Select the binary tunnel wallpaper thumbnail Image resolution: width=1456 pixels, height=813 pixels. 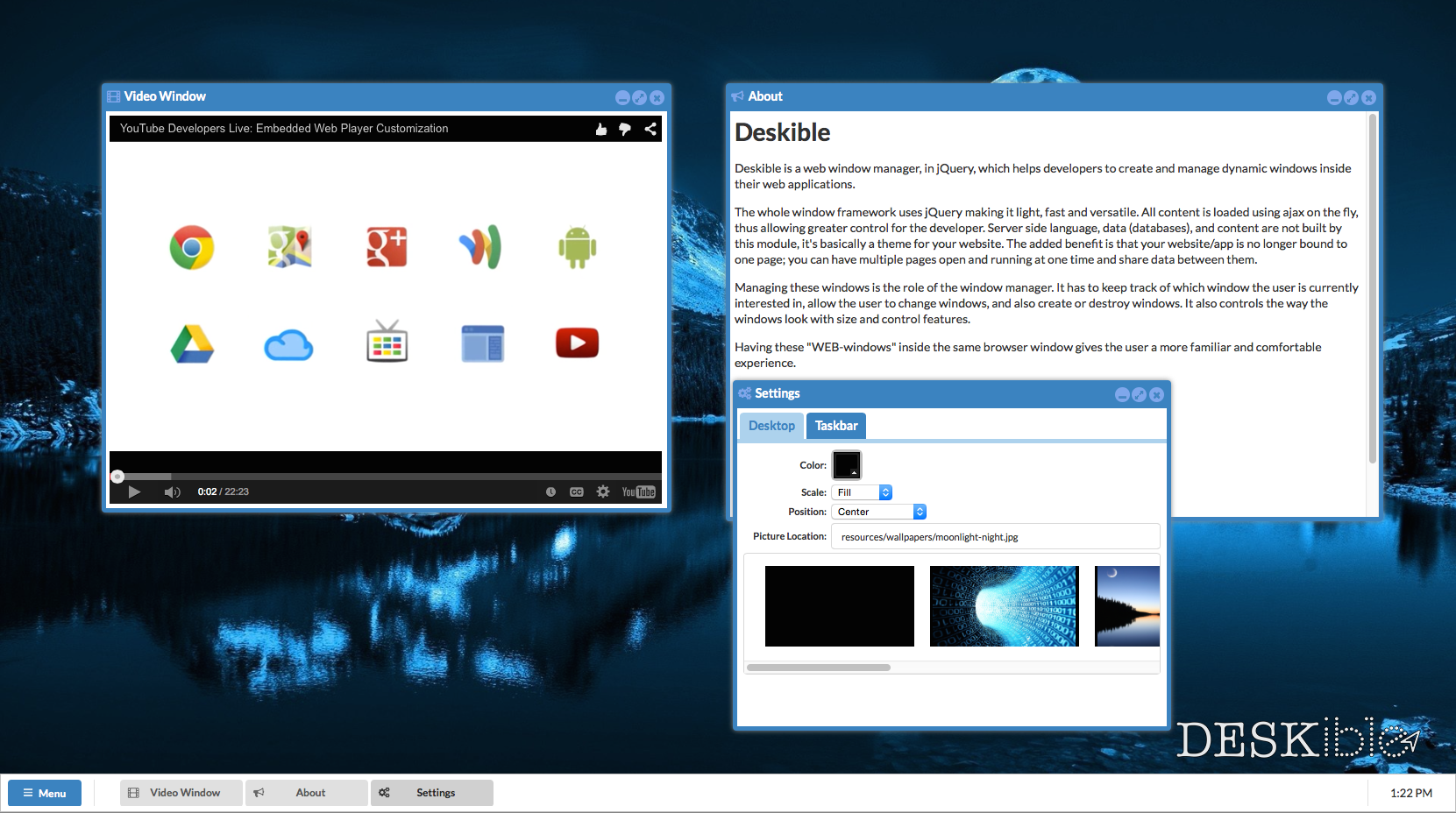click(1003, 605)
